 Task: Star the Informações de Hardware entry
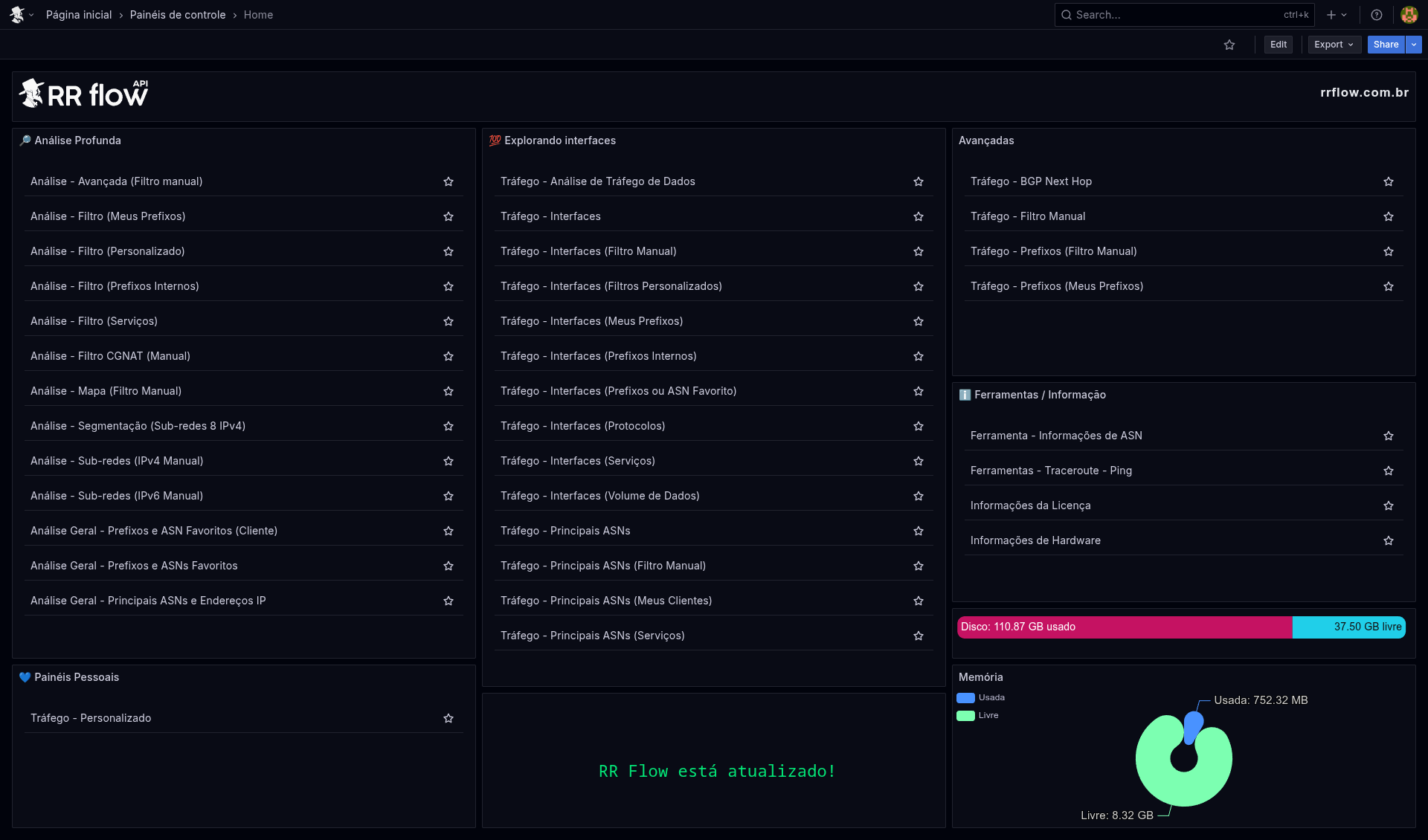point(1388,541)
